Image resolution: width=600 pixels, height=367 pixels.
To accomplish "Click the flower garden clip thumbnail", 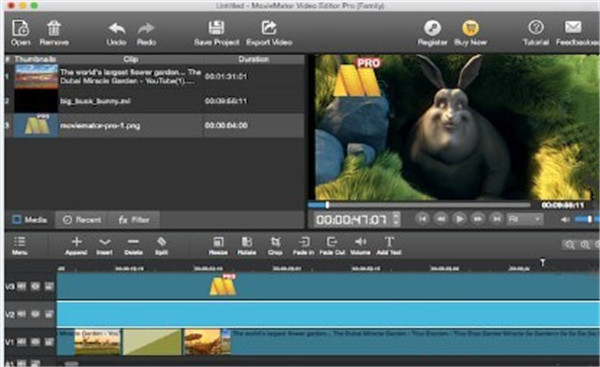I will 36,77.
